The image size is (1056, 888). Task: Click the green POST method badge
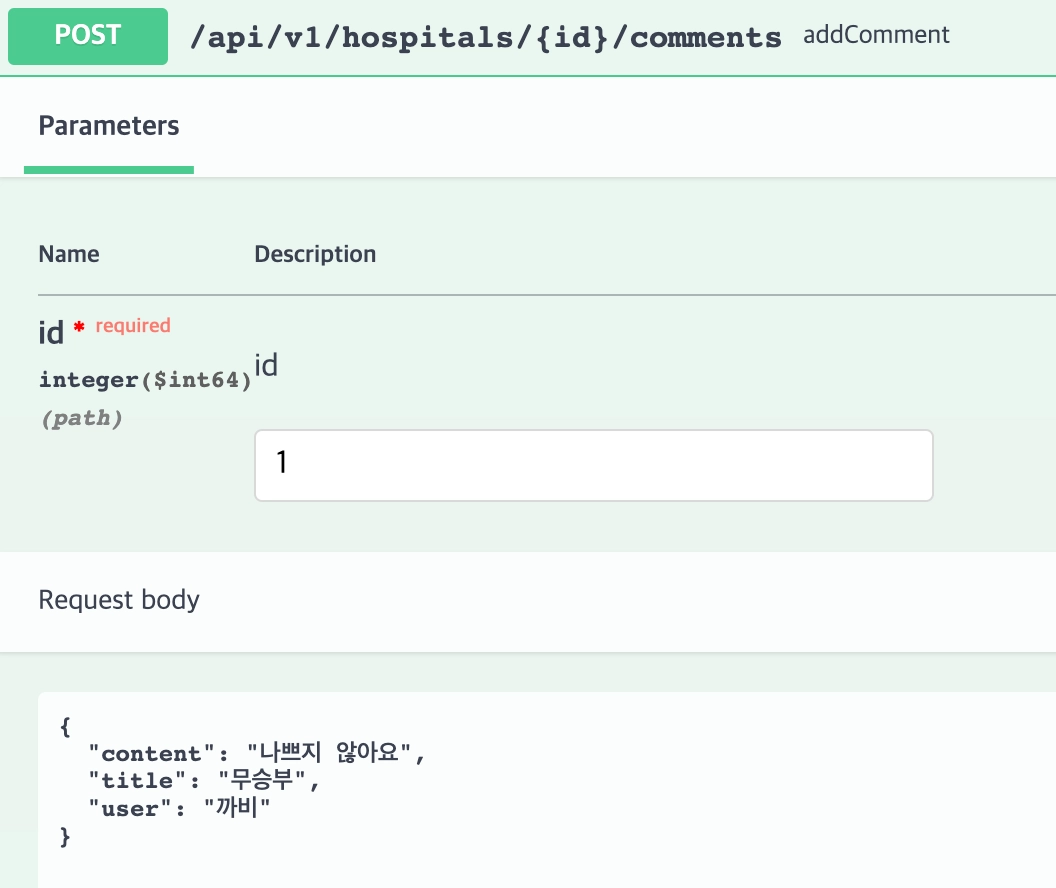click(88, 36)
